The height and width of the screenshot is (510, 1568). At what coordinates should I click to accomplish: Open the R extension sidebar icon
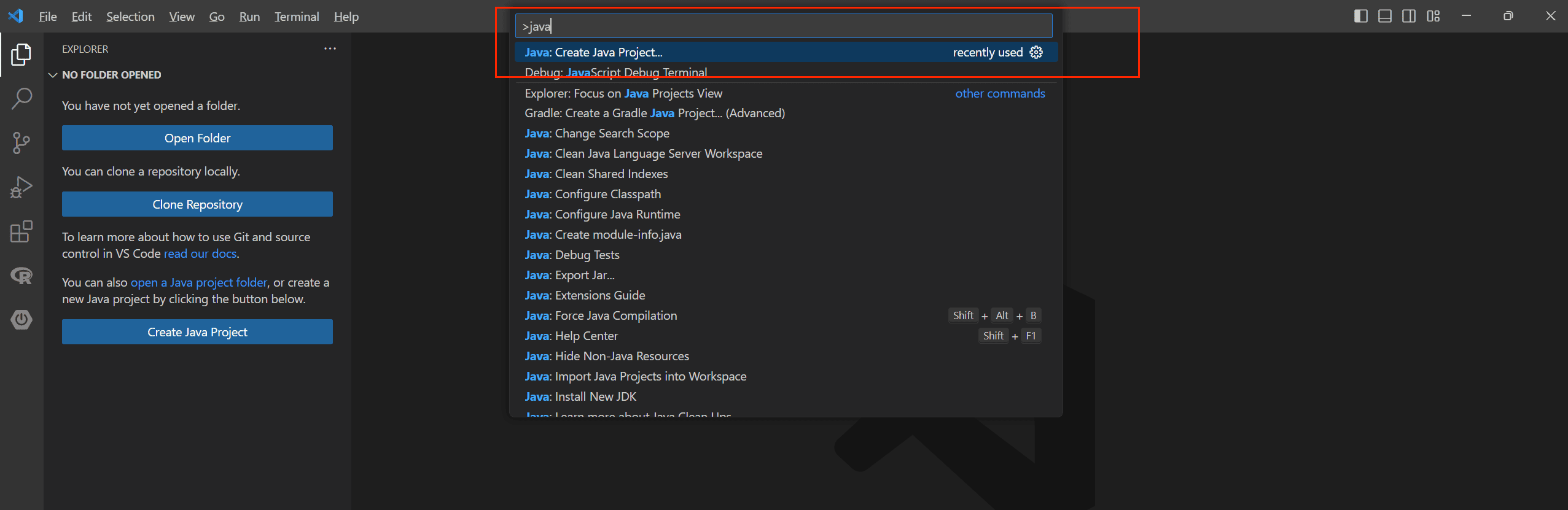(21, 276)
